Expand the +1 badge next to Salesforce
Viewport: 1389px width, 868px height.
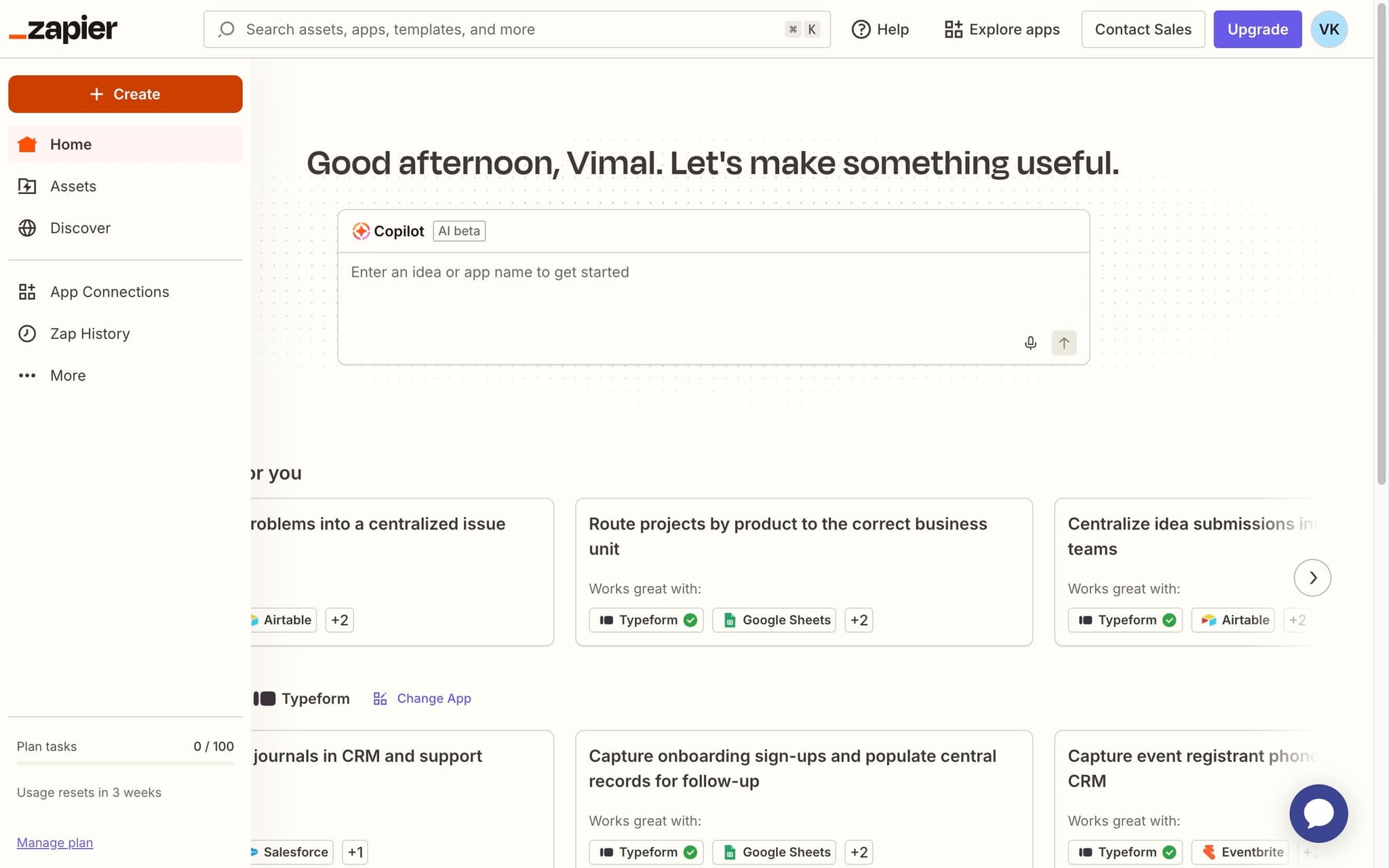coord(355,852)
